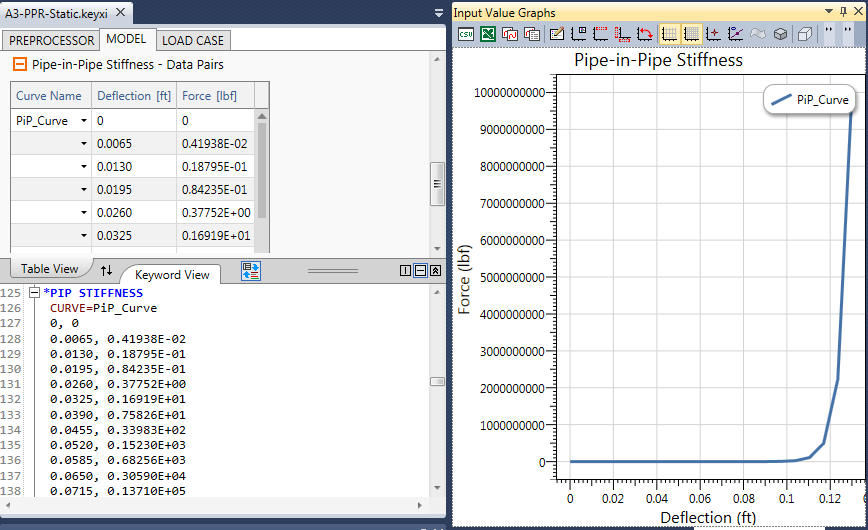The height and width of the screenshot is (530, 868).
Task: Swap graph axes with red arrows icon
Action: [644, 34]
